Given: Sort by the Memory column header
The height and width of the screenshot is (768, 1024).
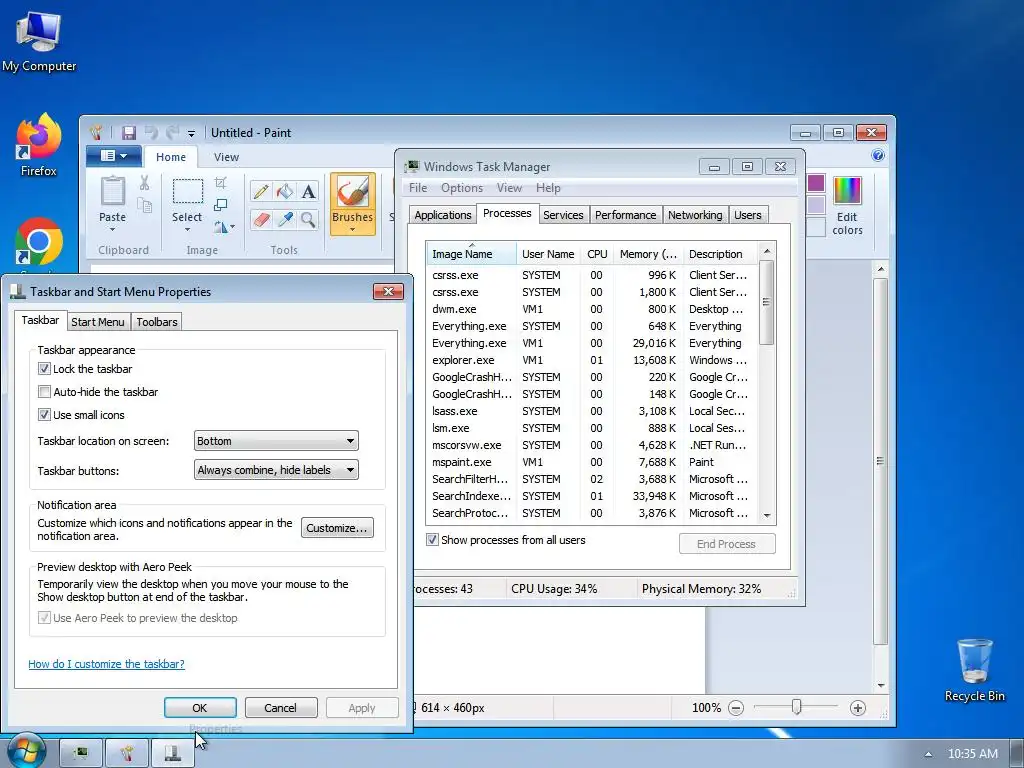Looking at the screenshot, I should click(x=648, y=254).
